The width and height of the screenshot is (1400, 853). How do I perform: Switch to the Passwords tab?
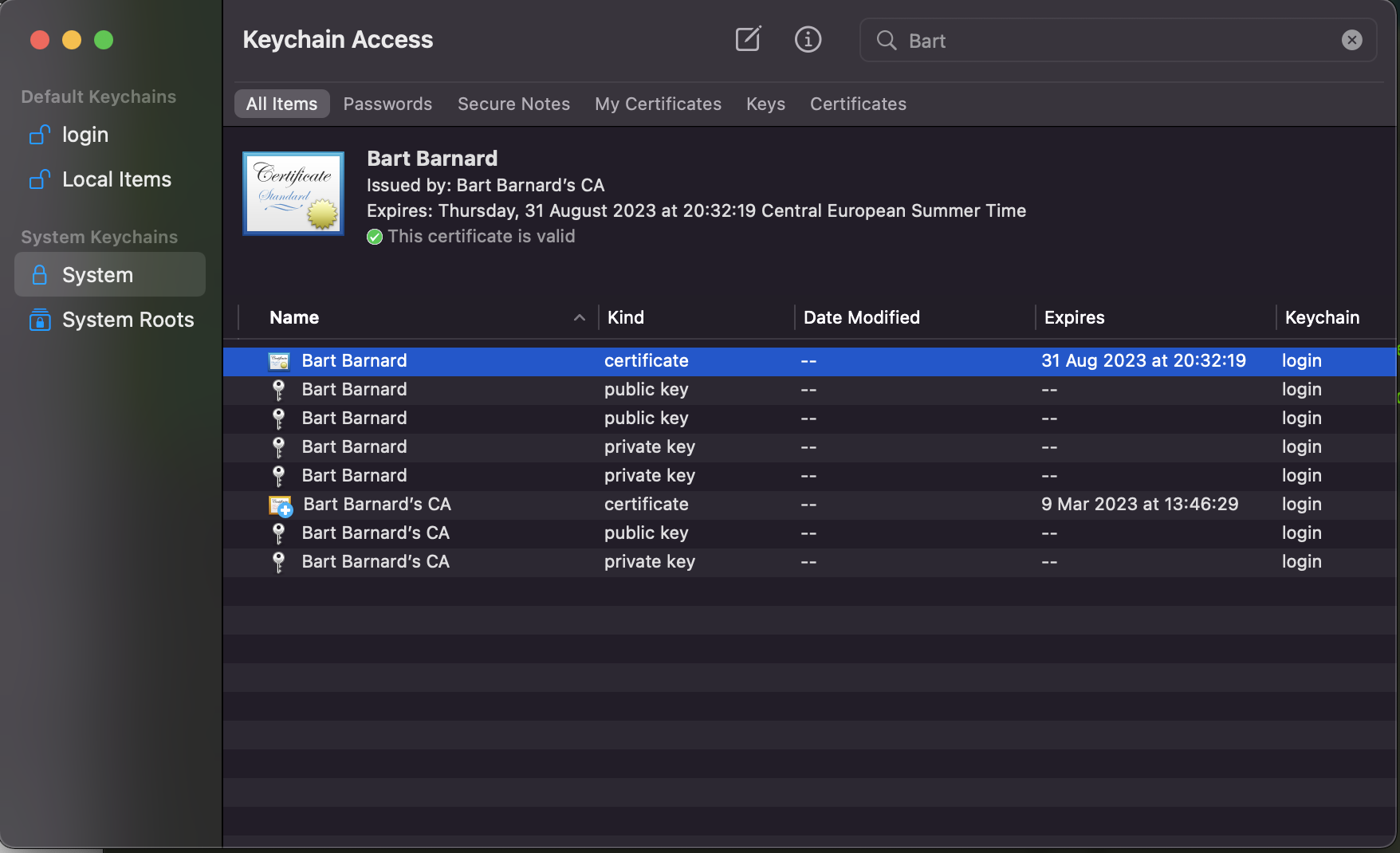(x=387, y=104)
